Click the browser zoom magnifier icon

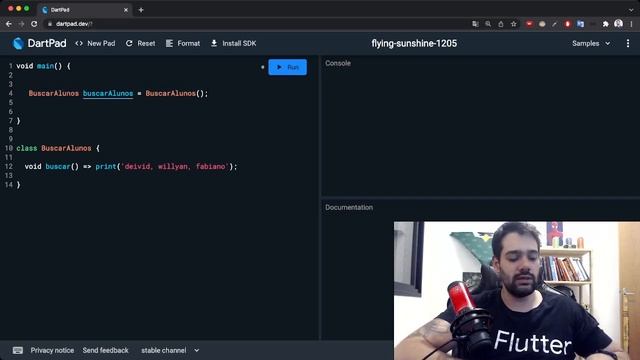click(x=488, y=24)
